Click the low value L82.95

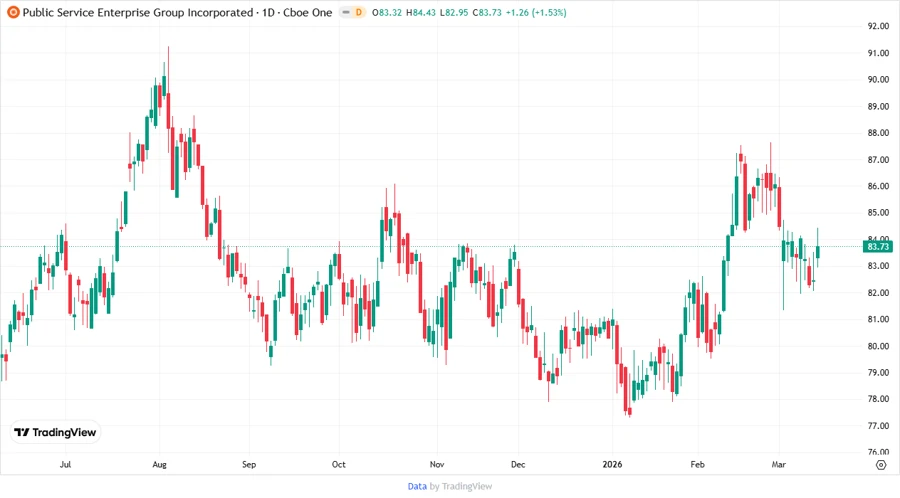[x=454, y=12]
